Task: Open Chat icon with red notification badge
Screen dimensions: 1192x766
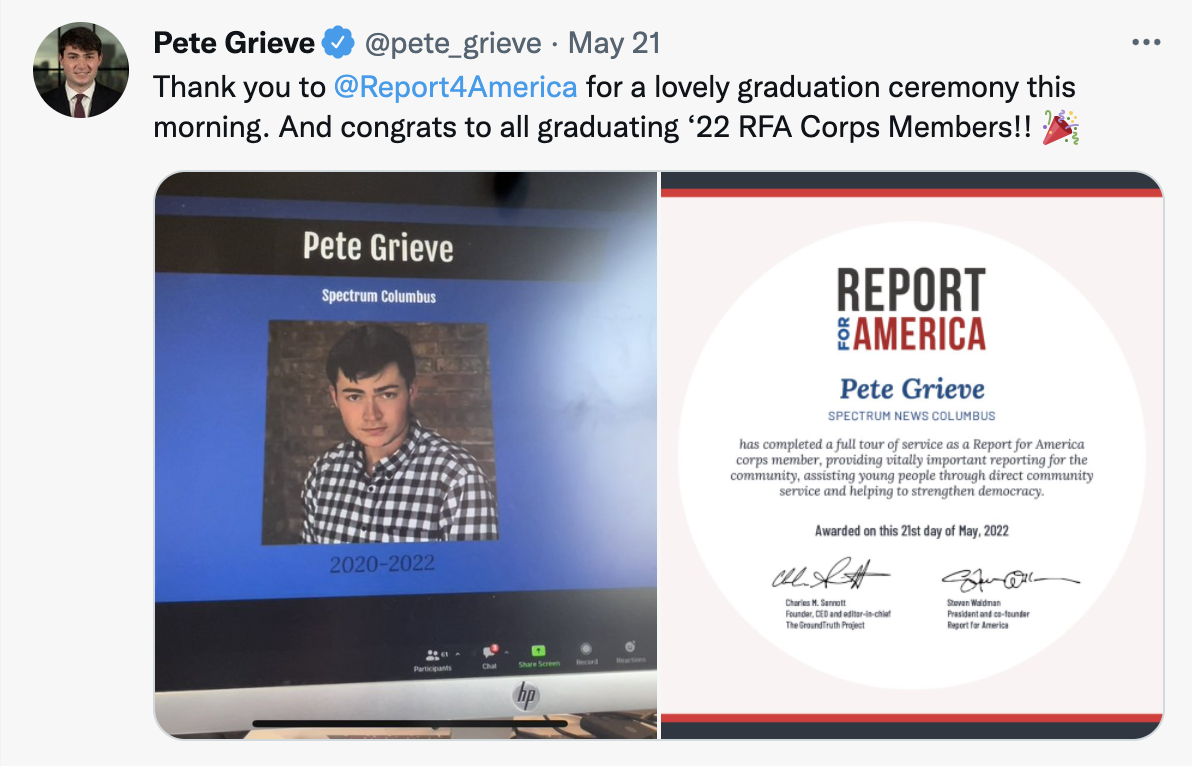Action: click(x=489, y=652)
